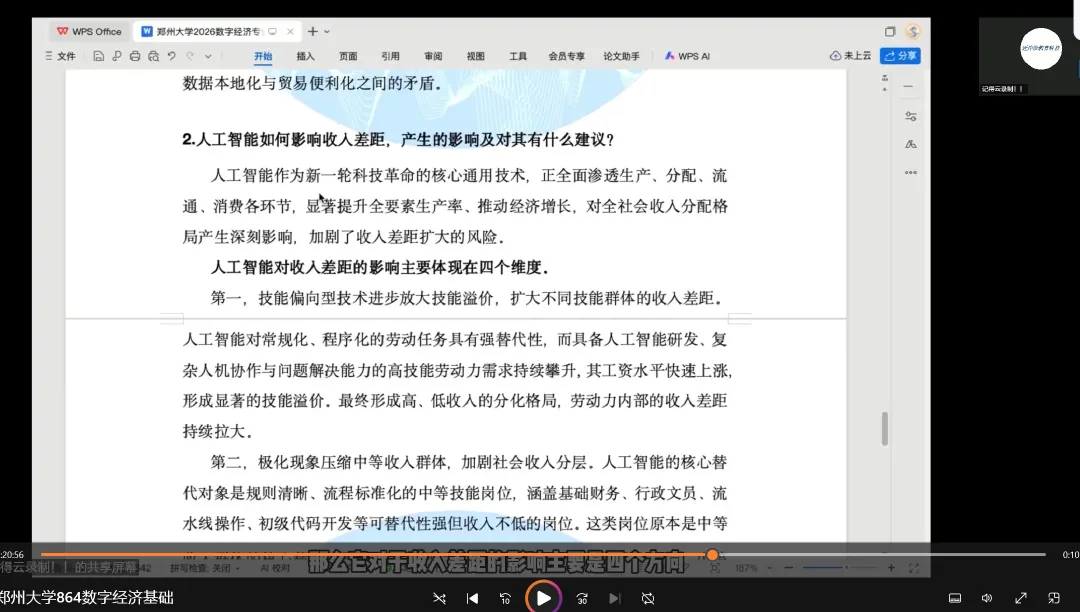Zoom out with the minus button in status bar
Screen dimensions: 1080x612
789,568
